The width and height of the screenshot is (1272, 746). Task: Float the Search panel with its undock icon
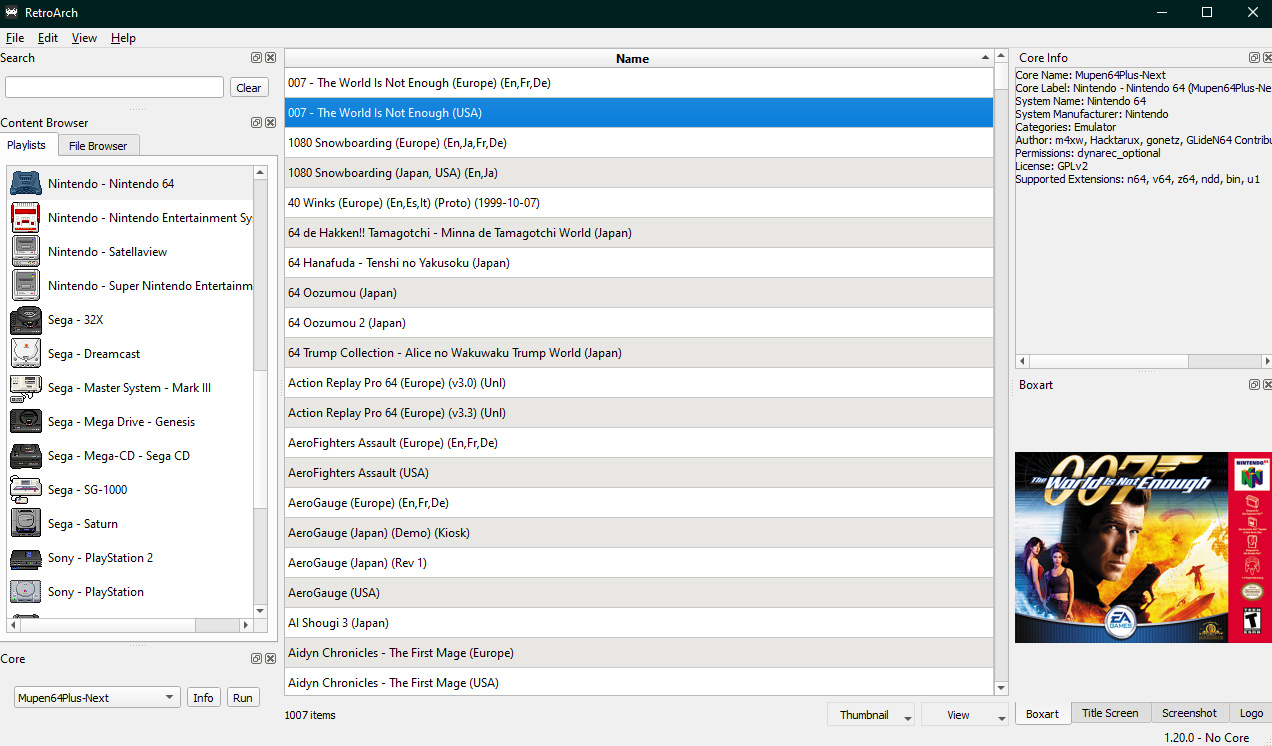[x=256, y=58]
